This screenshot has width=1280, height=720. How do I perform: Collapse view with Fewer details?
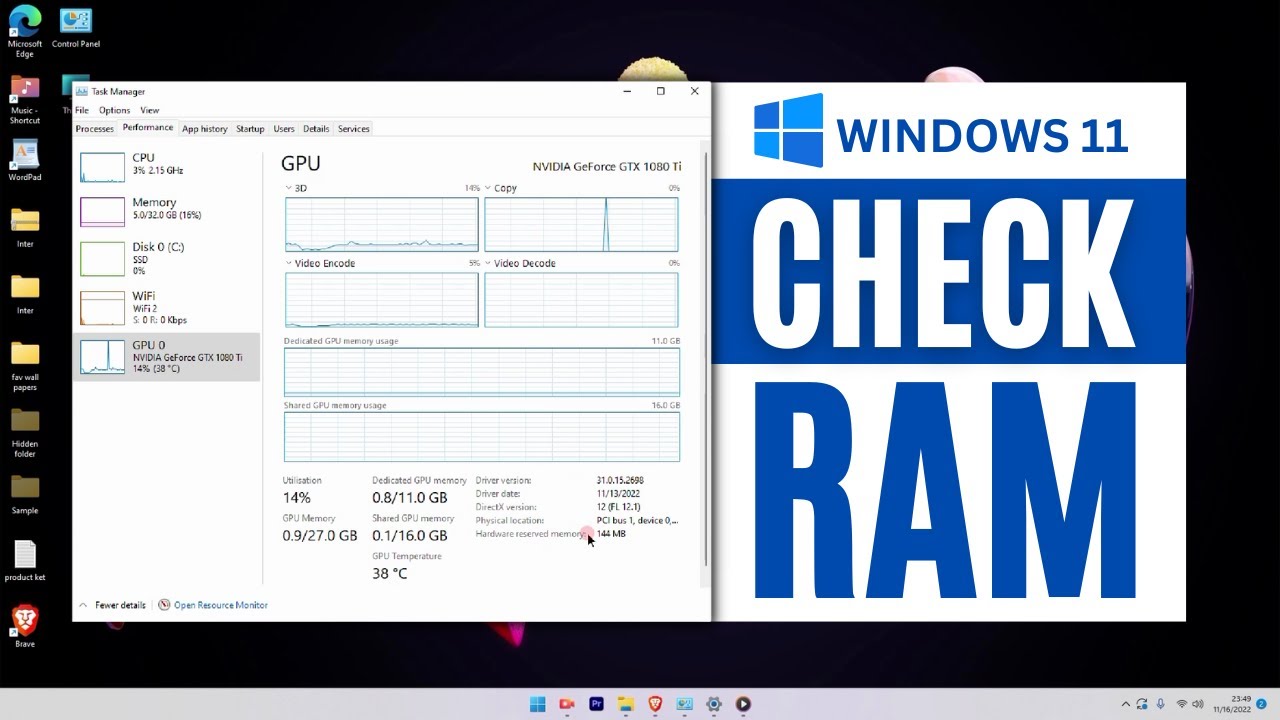112,605
